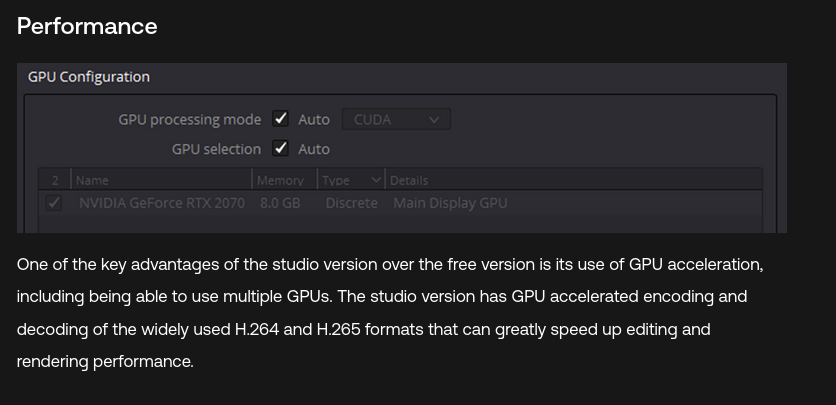Click the paragraph mentioning H.264 and H.265

point(390,313)
